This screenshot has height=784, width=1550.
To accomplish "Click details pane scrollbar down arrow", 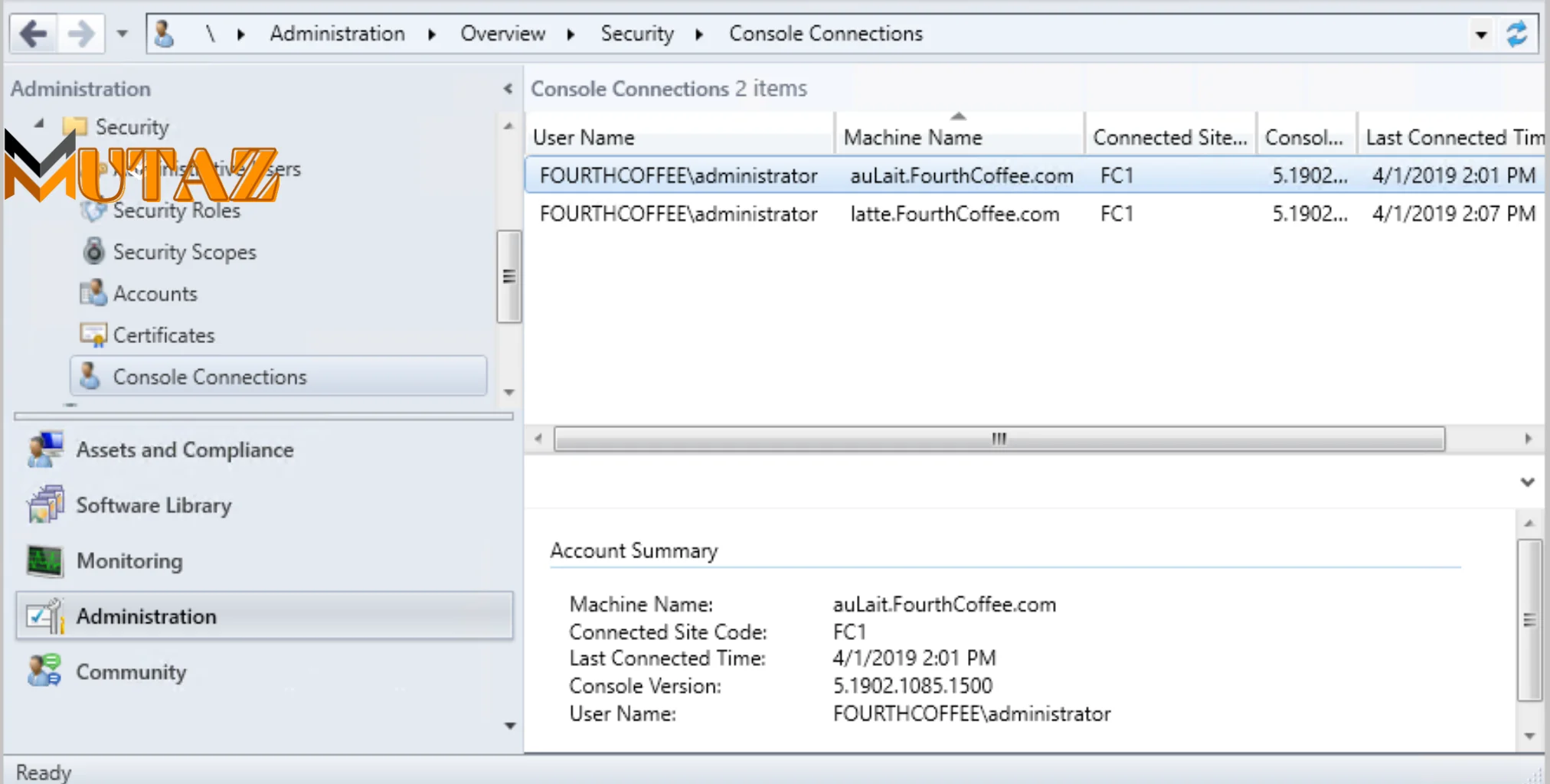I will point(1529,736).
